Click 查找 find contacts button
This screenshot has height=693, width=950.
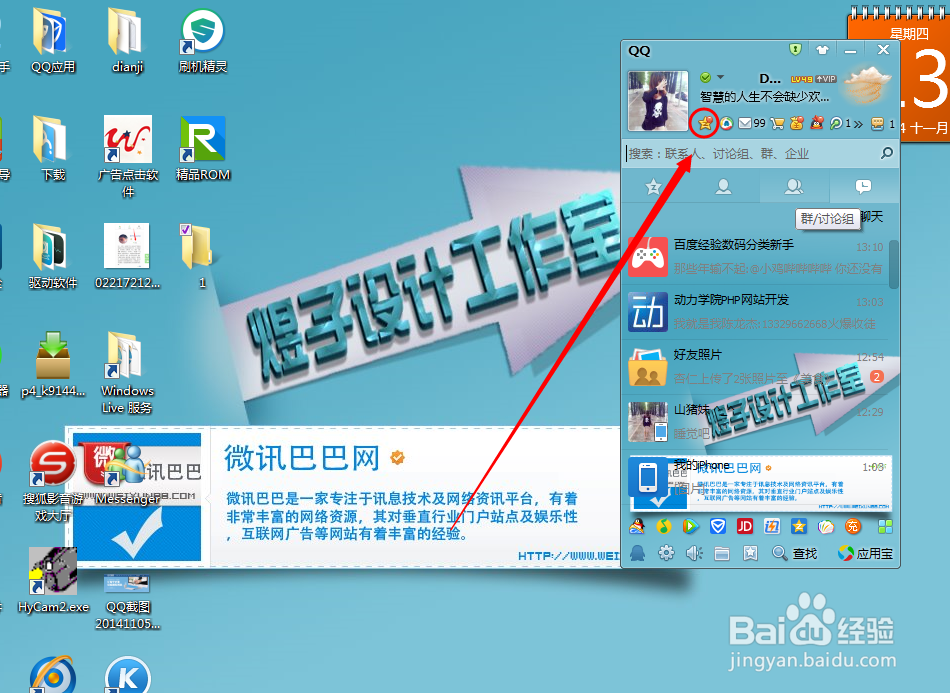point(794,553)
